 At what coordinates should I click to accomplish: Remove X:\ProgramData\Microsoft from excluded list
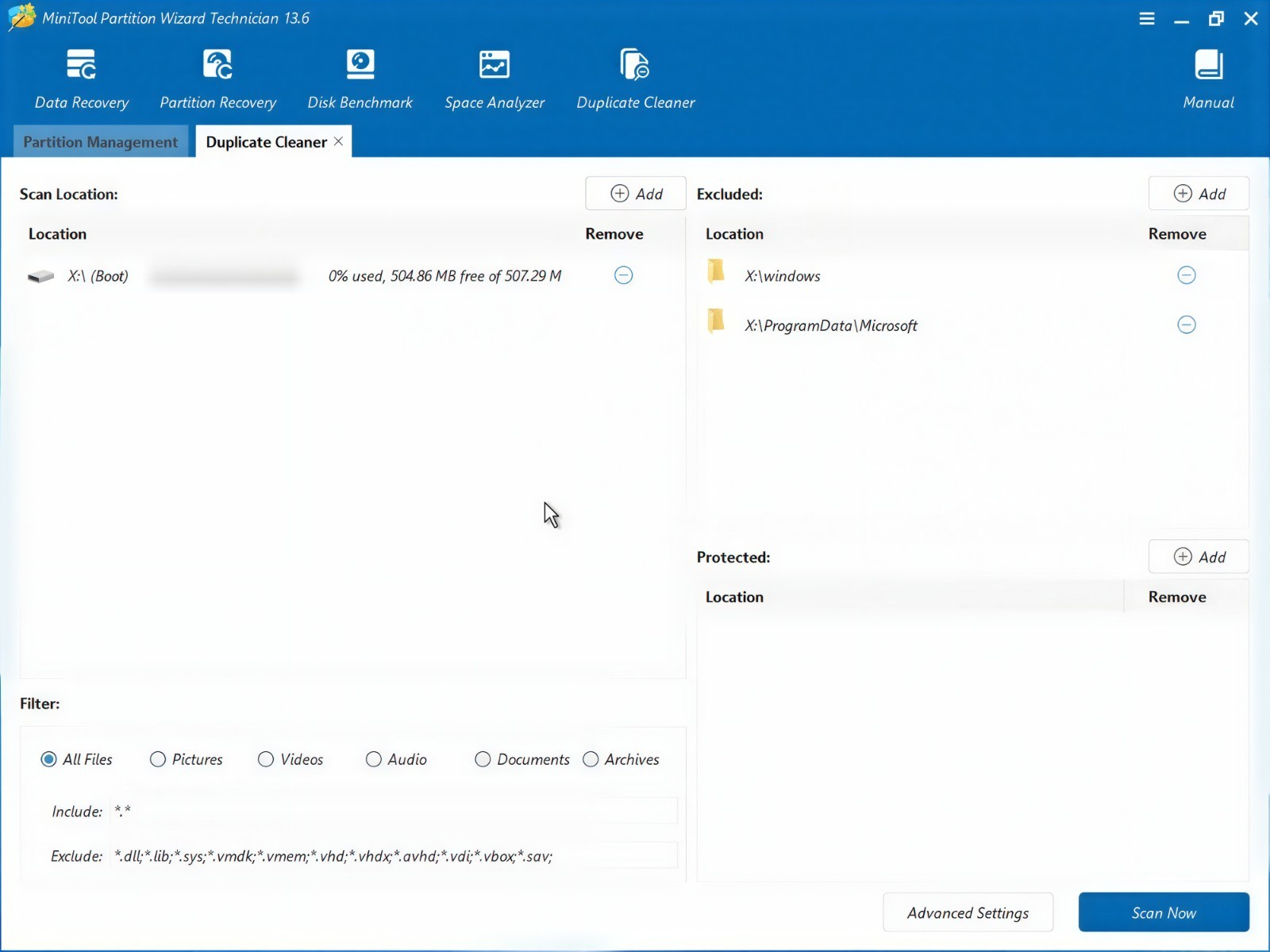click(x=1187, y=324)
